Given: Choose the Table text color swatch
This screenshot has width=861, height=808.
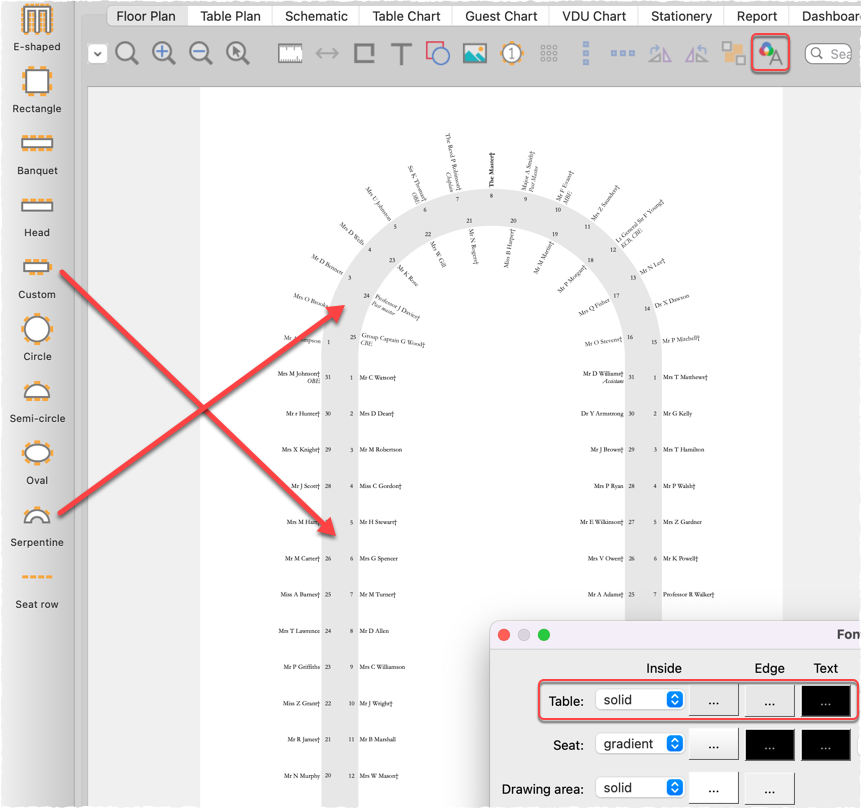Looking at the screenshot, I should (825, 701).
